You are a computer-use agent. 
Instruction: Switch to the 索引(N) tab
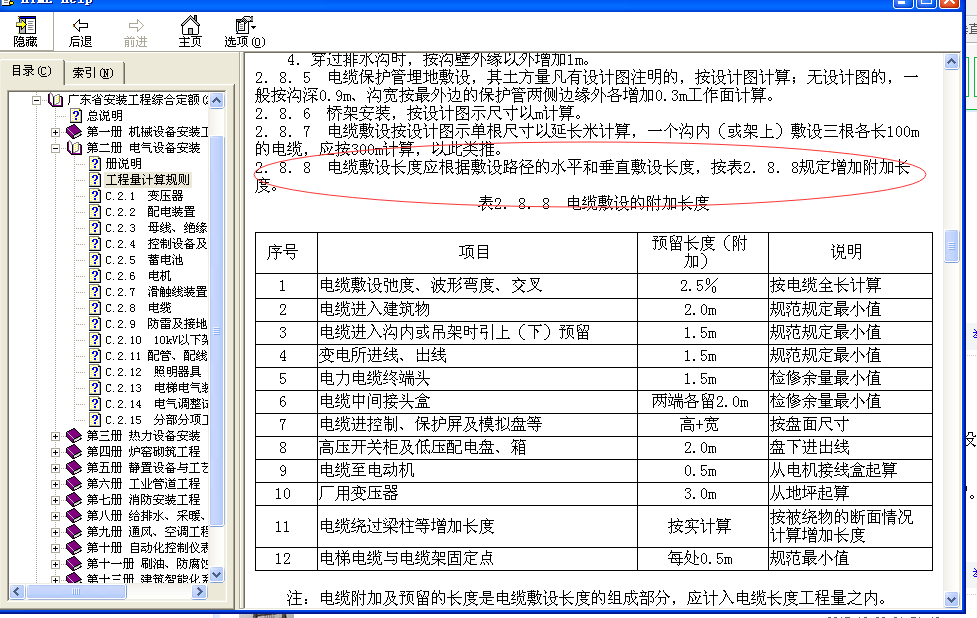(x=93, y=72)
